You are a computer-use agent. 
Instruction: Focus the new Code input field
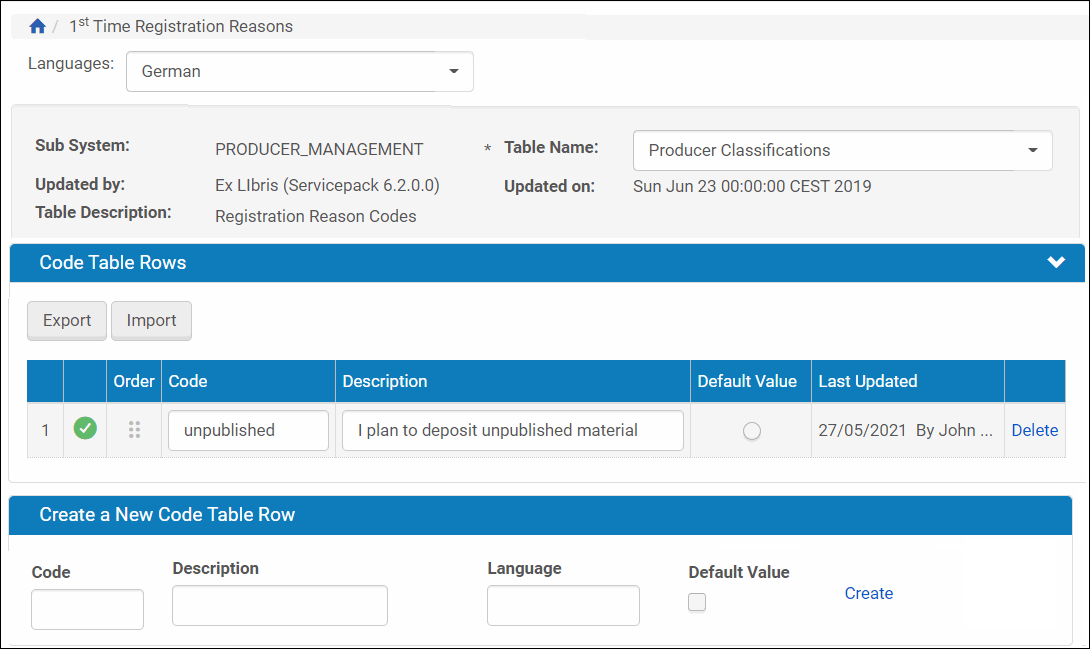(87, 609)
